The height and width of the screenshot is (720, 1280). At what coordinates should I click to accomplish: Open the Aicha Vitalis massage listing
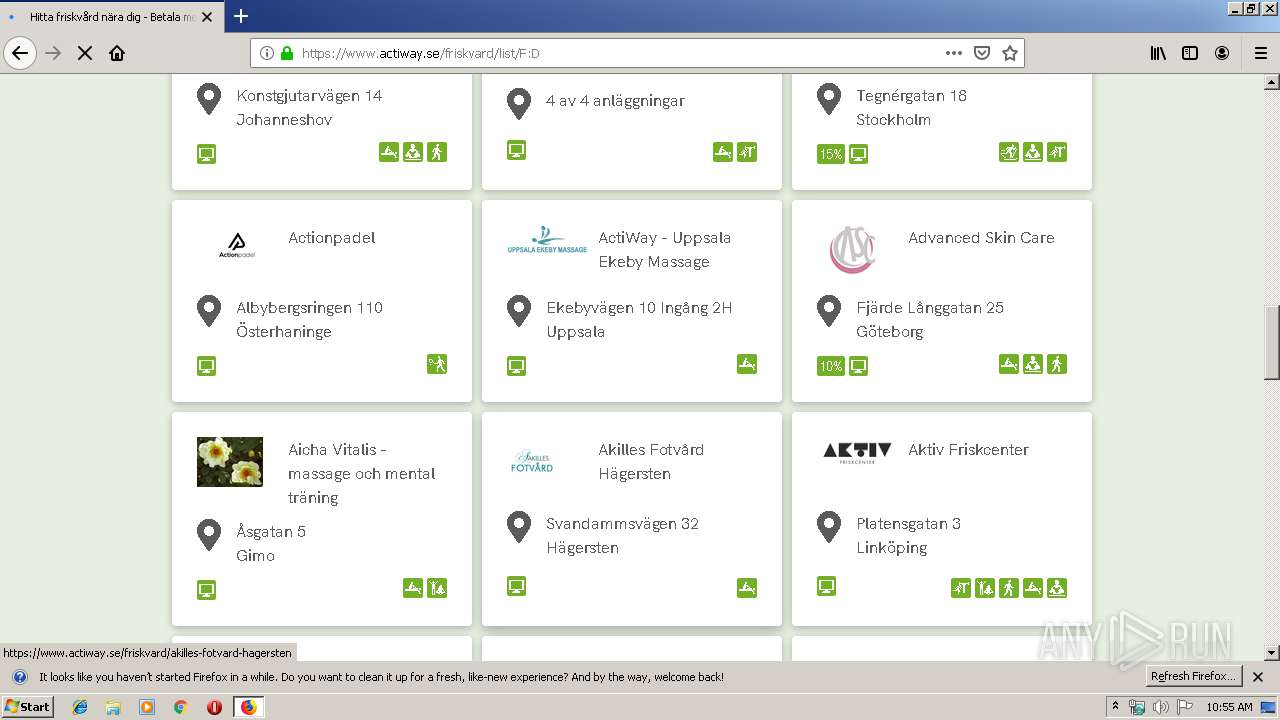point(362,474)
